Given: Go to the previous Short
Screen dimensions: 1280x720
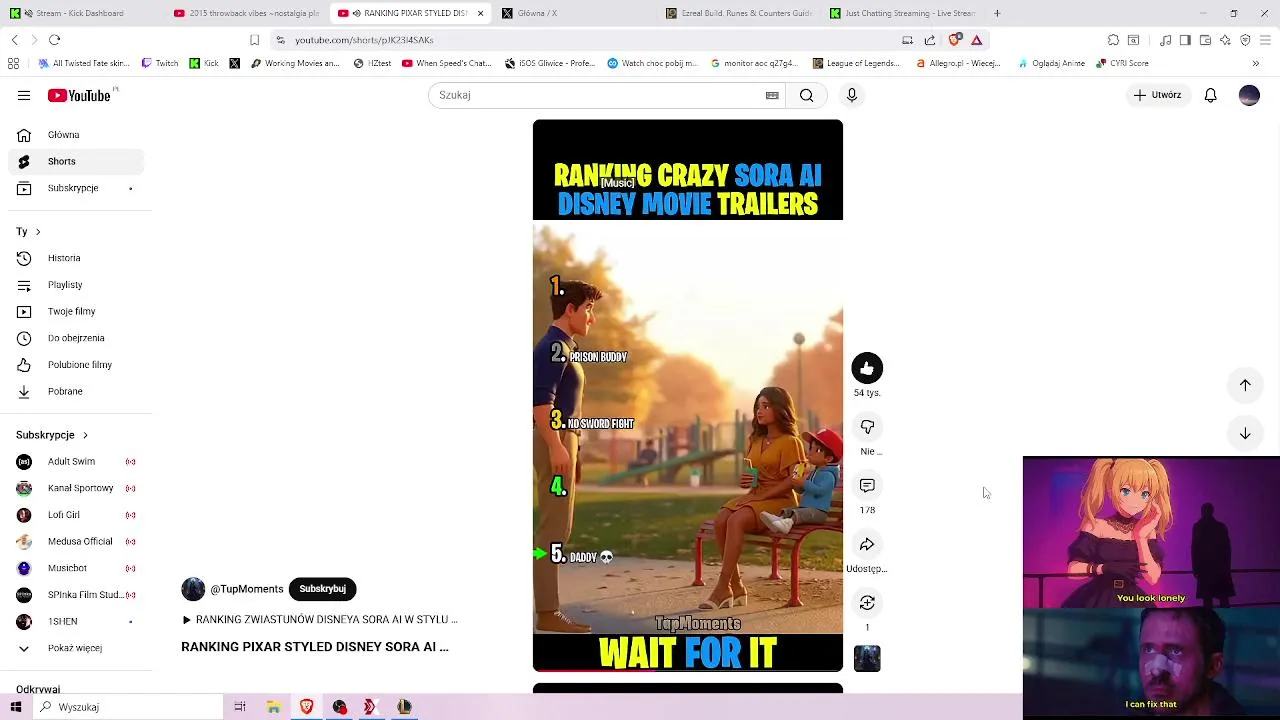Looking at the screenshot, I should pyautogui.click(x=1245, y=385).
